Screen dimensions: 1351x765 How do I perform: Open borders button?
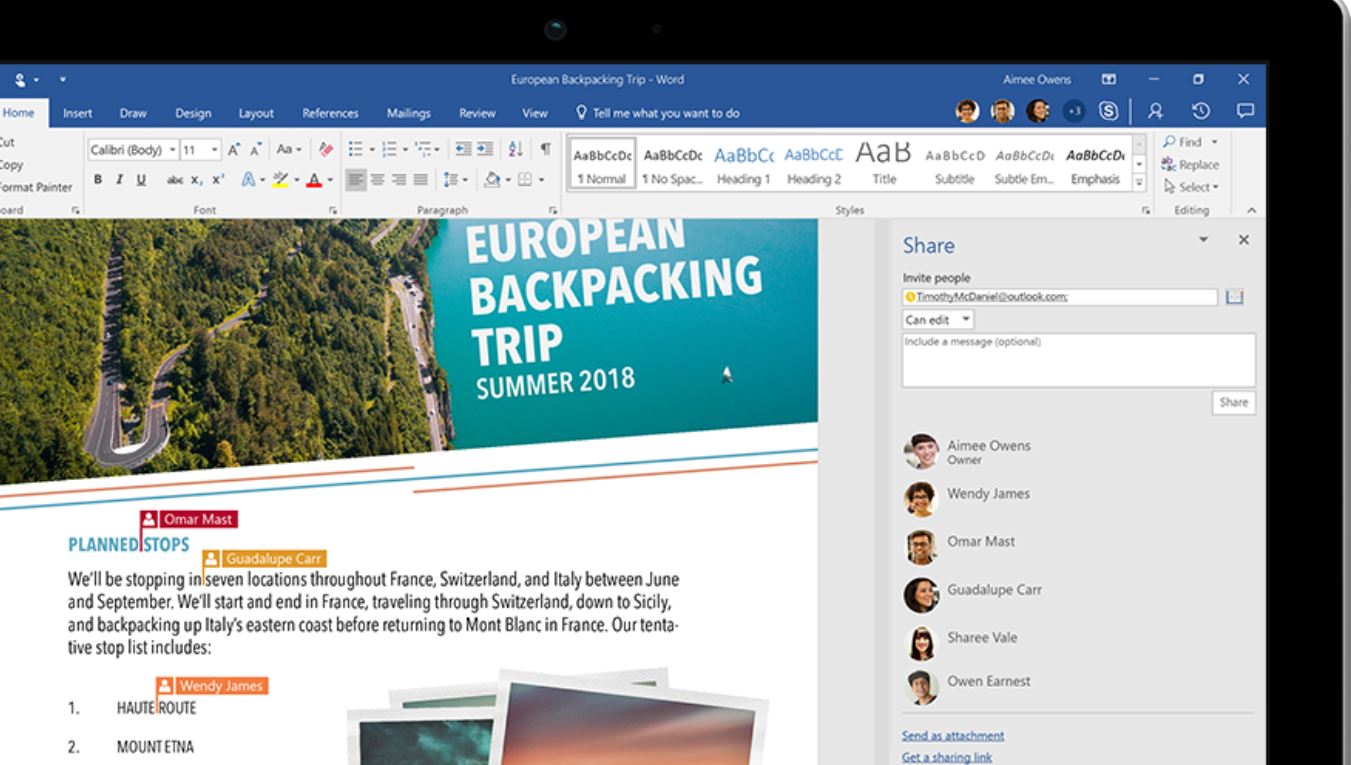pyautogui.click(x=525, y=180)
